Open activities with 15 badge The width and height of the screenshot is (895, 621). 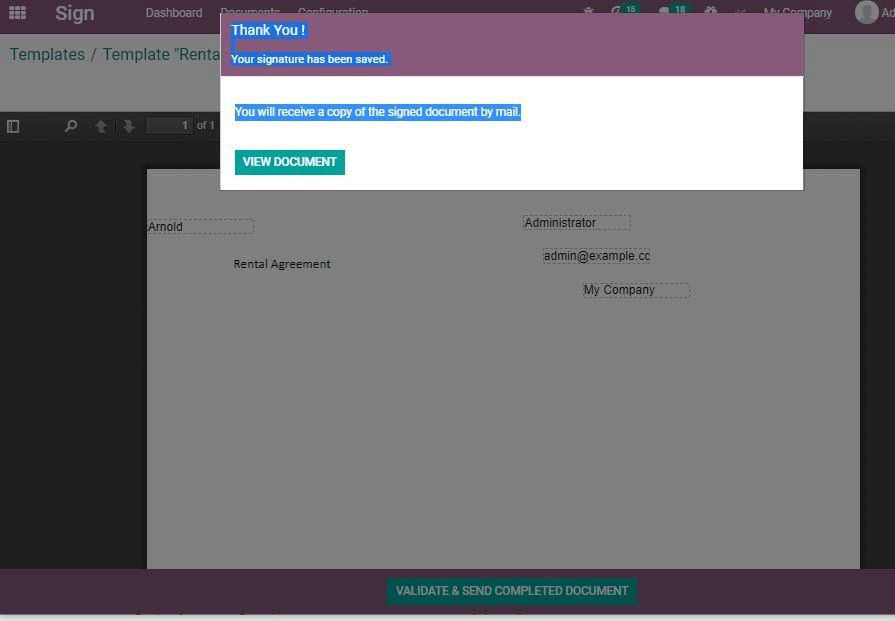point(624,10)
